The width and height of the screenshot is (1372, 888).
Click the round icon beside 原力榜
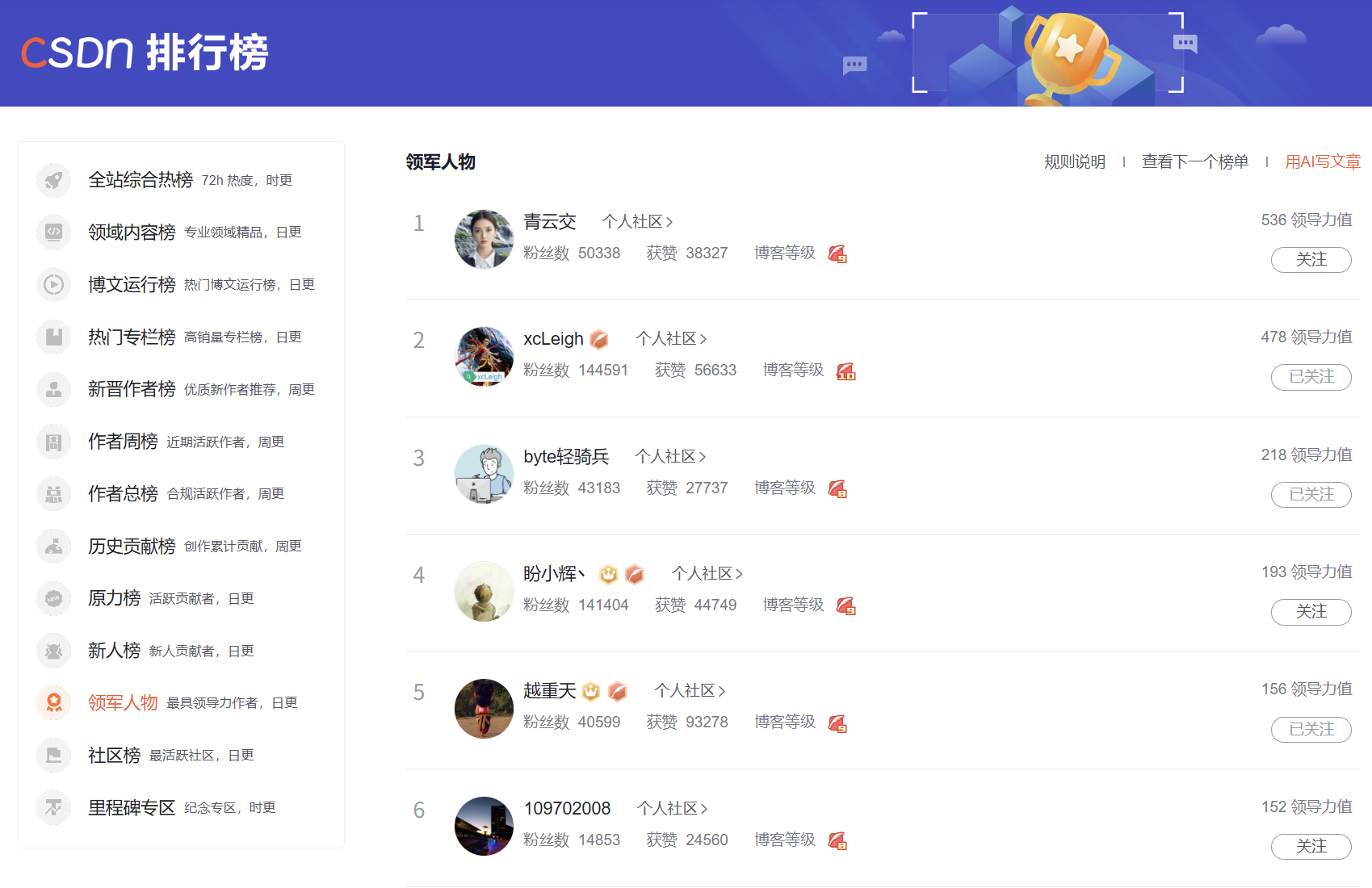(54, 598)
